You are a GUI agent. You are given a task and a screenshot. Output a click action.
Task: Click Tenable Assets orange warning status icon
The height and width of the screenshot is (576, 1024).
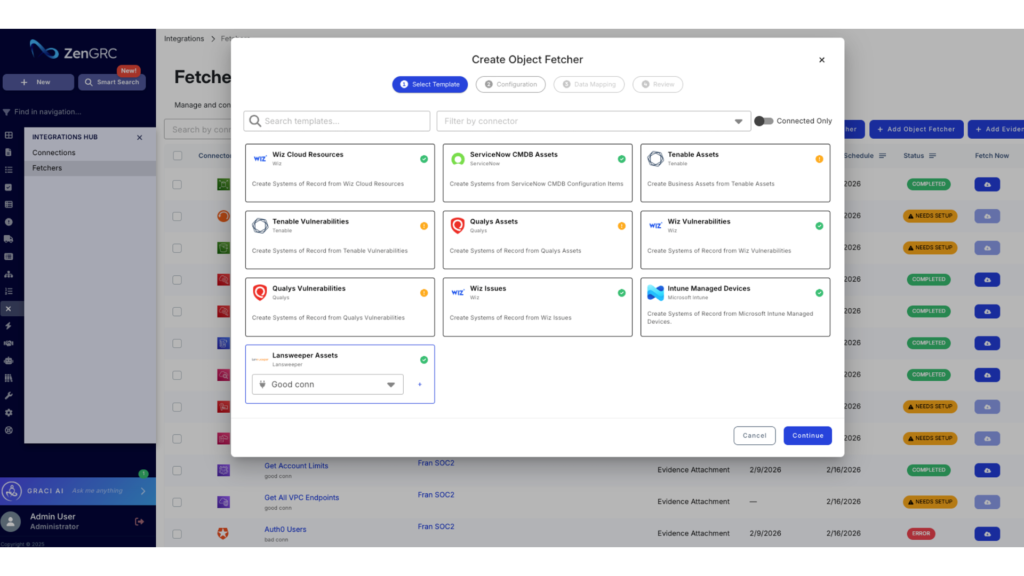click(x=819, y=159)
